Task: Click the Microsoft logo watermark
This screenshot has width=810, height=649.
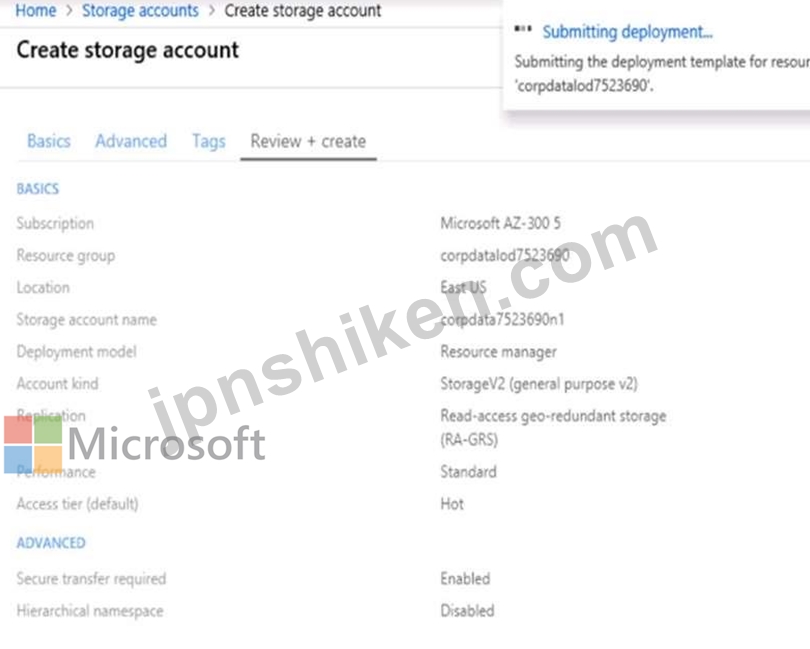Action: coord(134,444)
